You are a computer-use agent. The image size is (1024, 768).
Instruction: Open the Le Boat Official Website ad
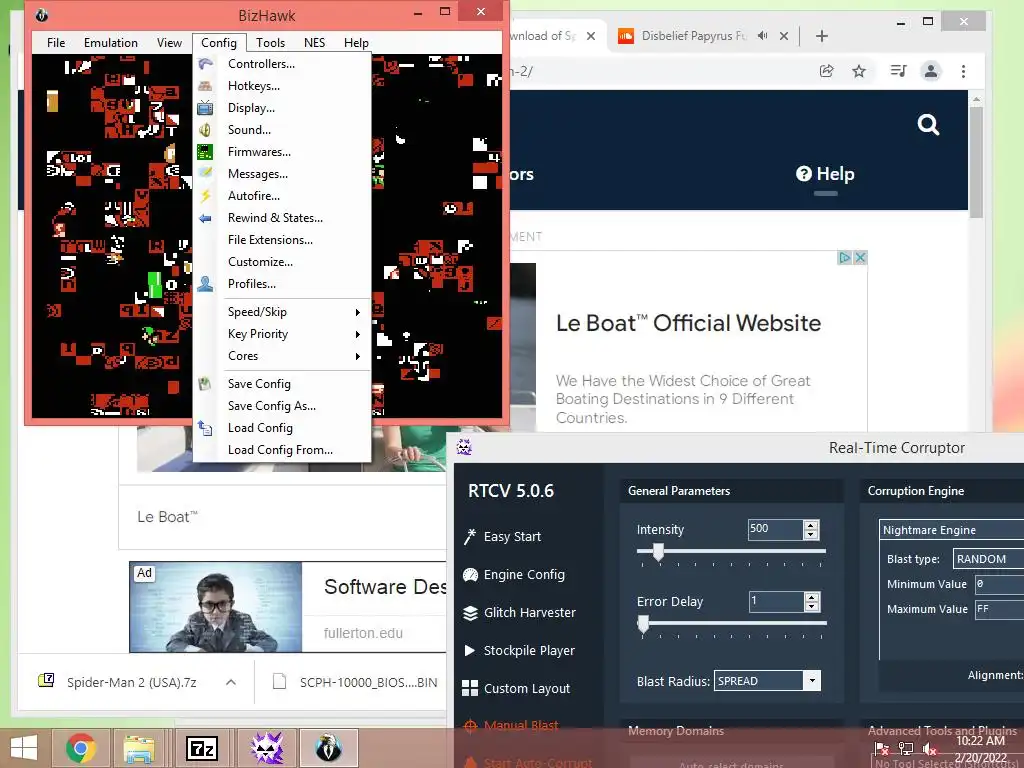click(x=688, y=323)
